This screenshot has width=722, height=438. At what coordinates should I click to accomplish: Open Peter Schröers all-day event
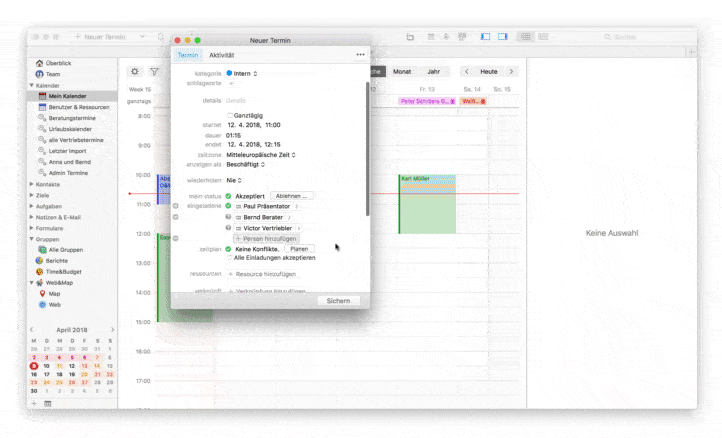(427, 101)
